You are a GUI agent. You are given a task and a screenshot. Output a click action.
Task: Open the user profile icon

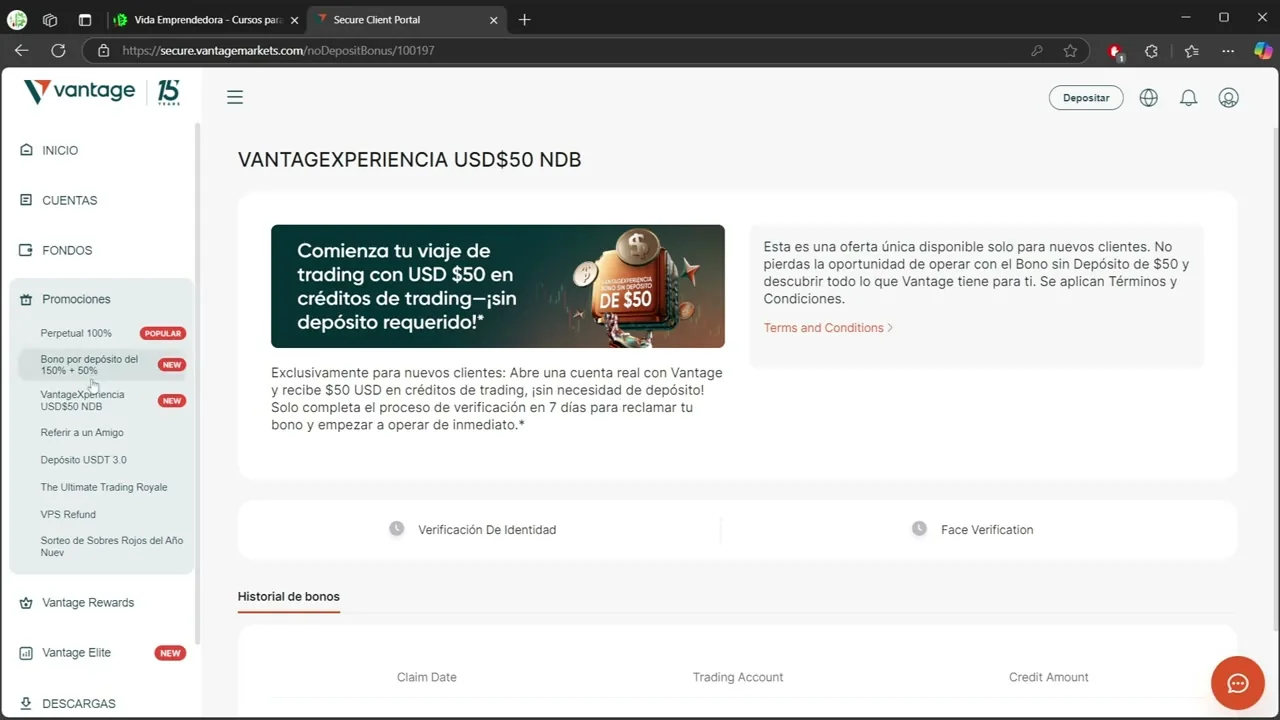click(x=1229, y=98)
